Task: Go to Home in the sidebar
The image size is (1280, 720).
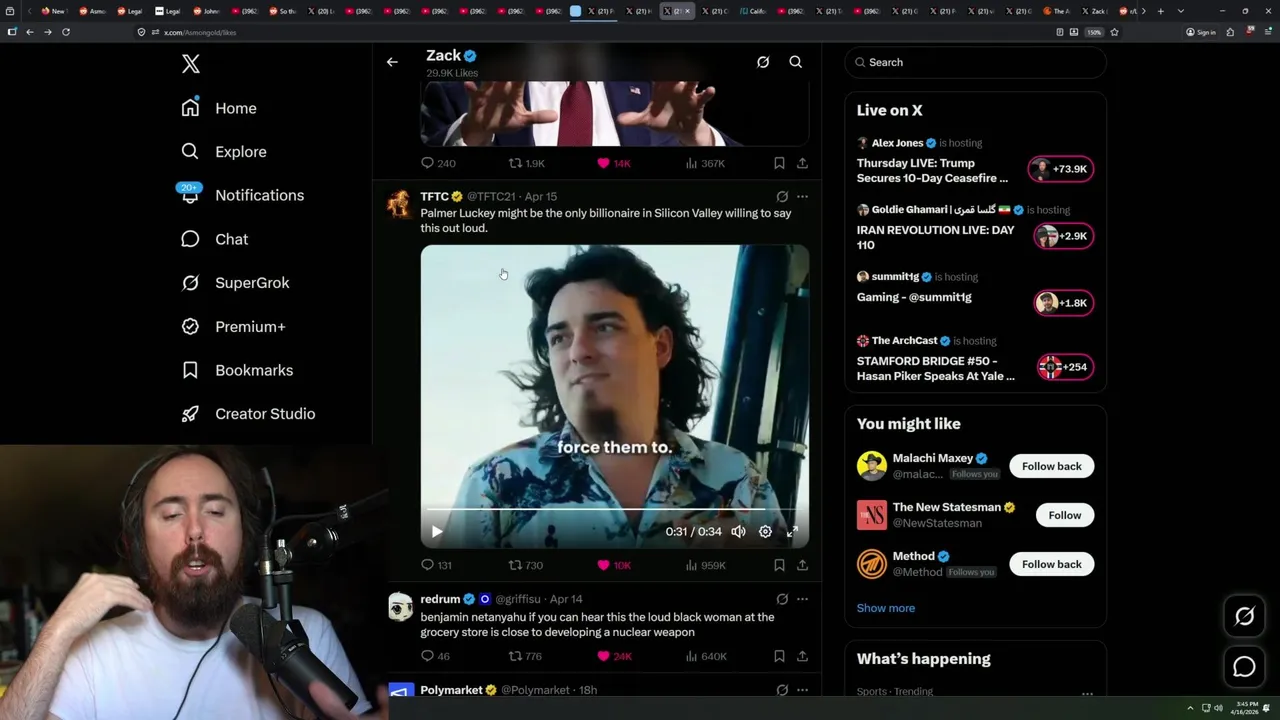Action: click(219, 108)
